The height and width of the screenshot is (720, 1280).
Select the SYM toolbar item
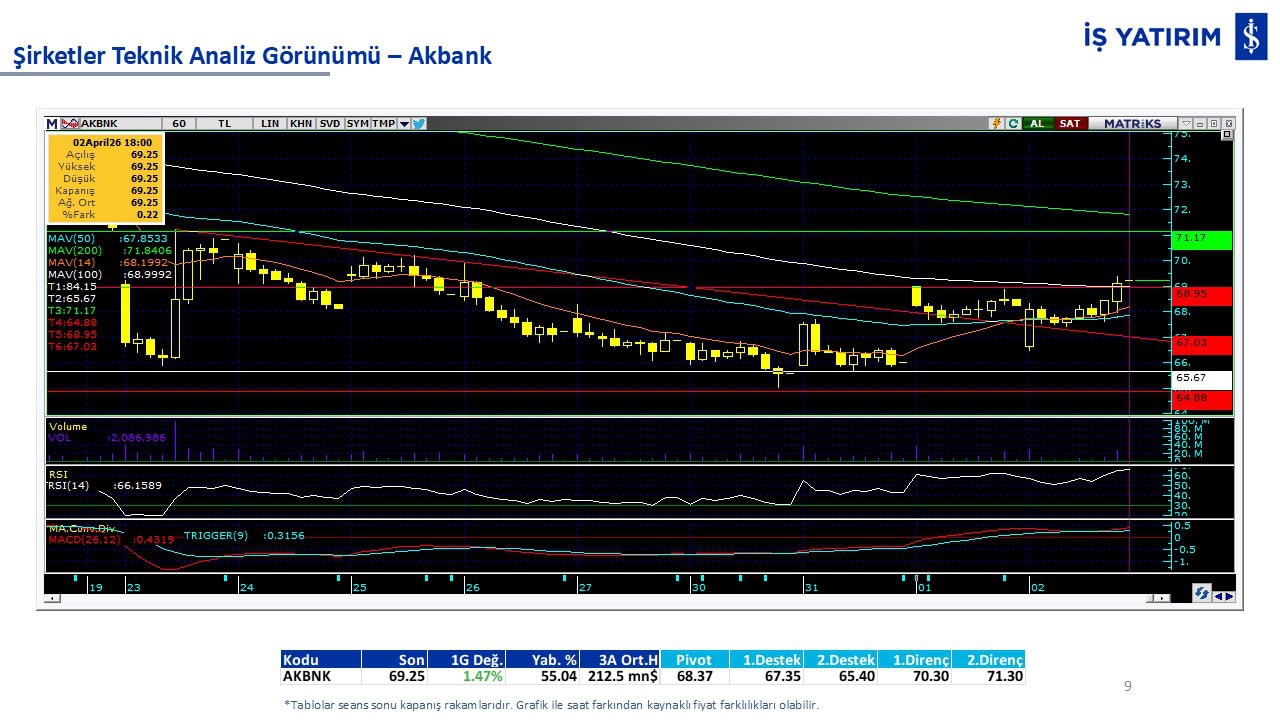[357, 124]
